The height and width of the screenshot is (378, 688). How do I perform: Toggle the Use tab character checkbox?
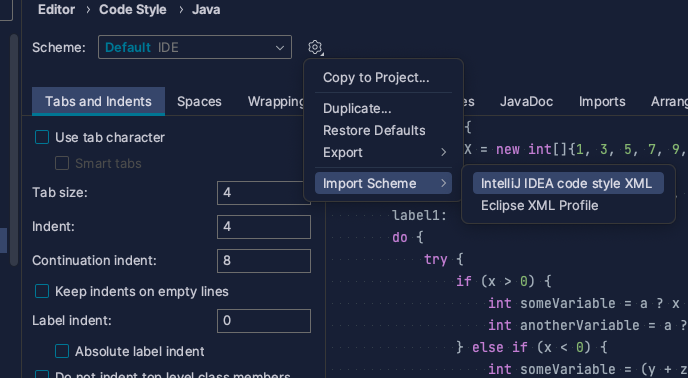pos(42,137)
